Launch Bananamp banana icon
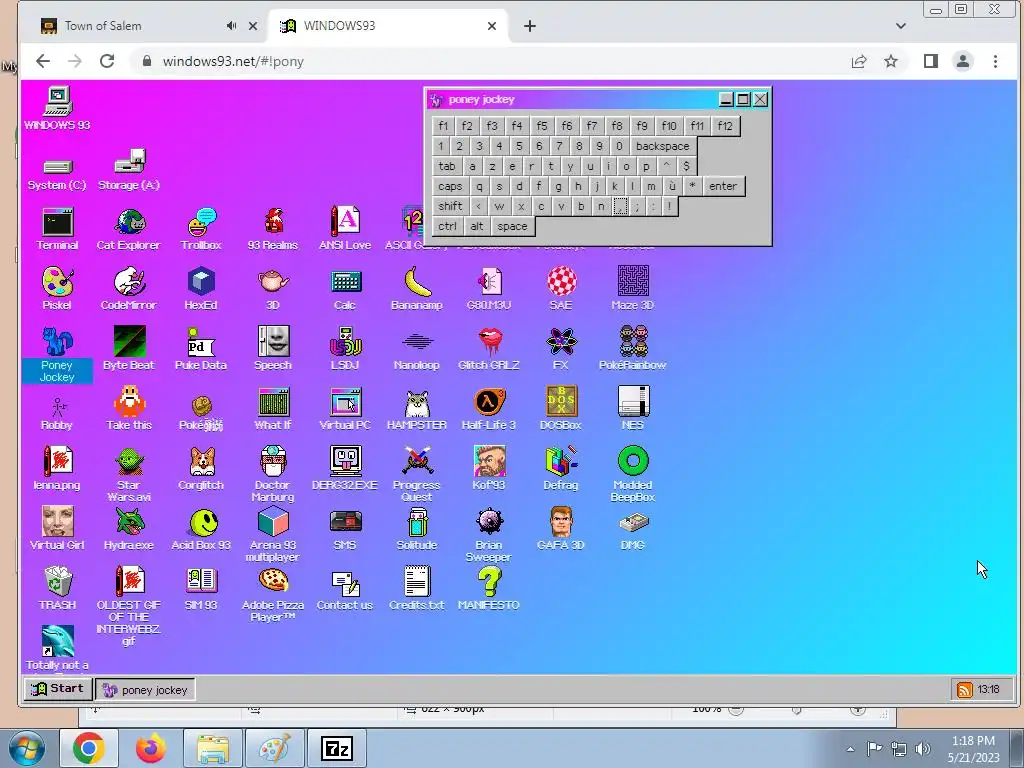The width and height of the screenshot is (1024, 768). [417, 289]
